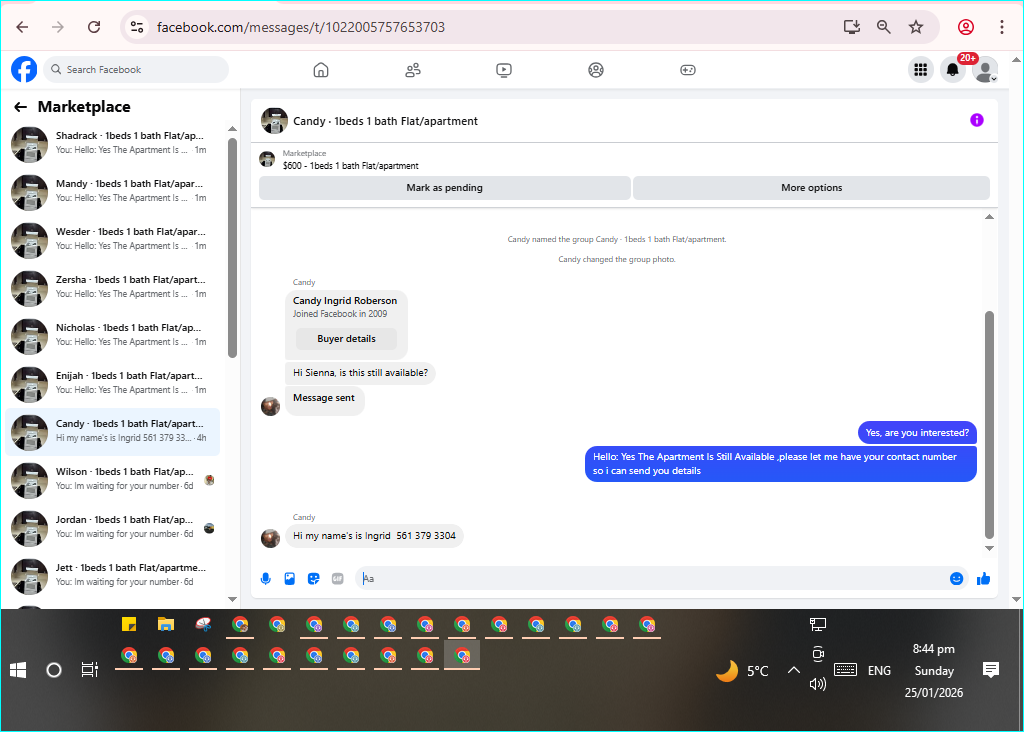Open File Explorer from taskbar
This screenshot has width=1024, height=732.
[166, 624]
